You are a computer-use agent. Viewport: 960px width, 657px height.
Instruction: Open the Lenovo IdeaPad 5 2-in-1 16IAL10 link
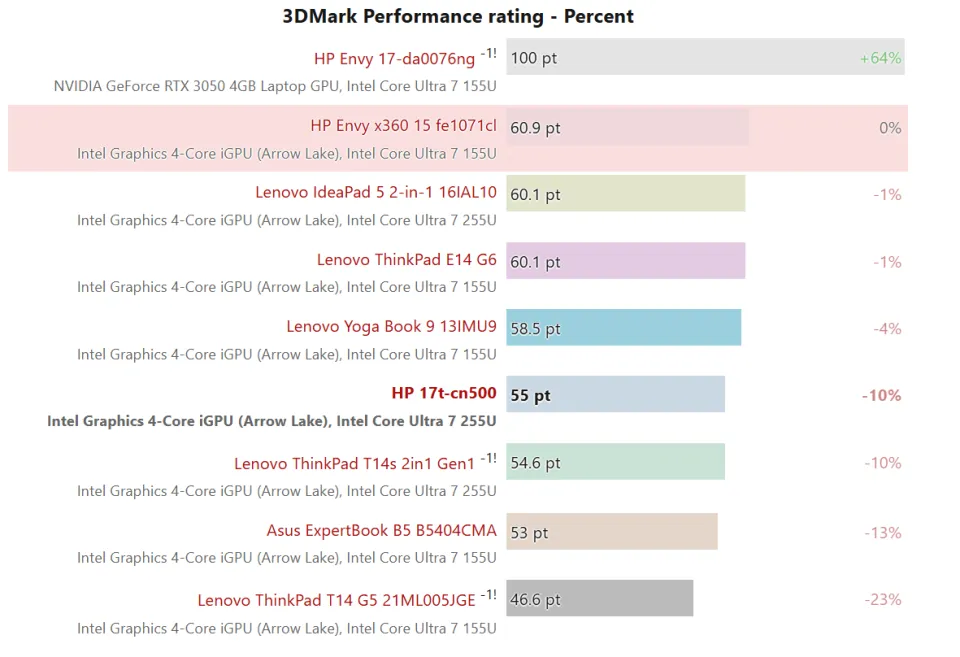tap(375, 193)
